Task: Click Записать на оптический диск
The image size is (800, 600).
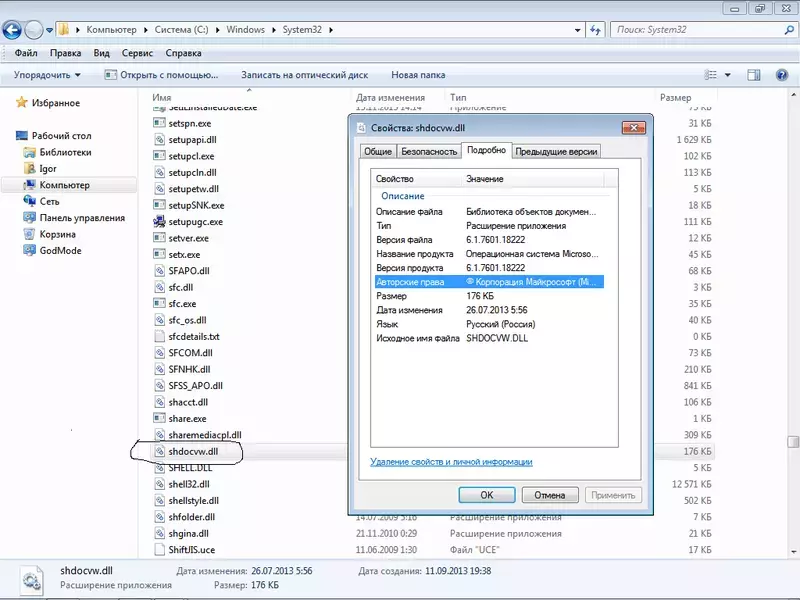Action: (x=305, y=75)
